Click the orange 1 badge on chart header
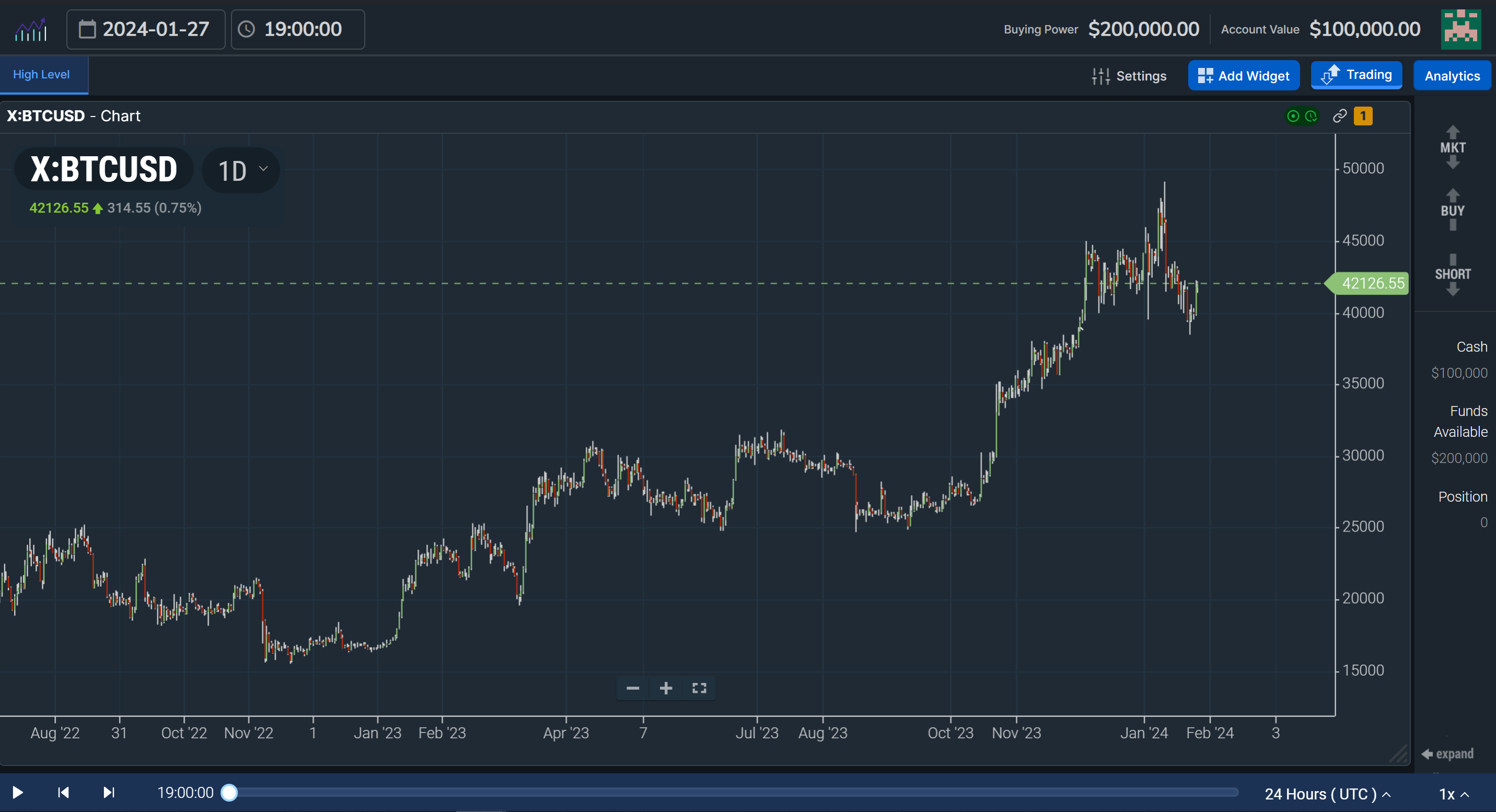Viewport: 1496px width, 812px height. [x=1363, y=116]
